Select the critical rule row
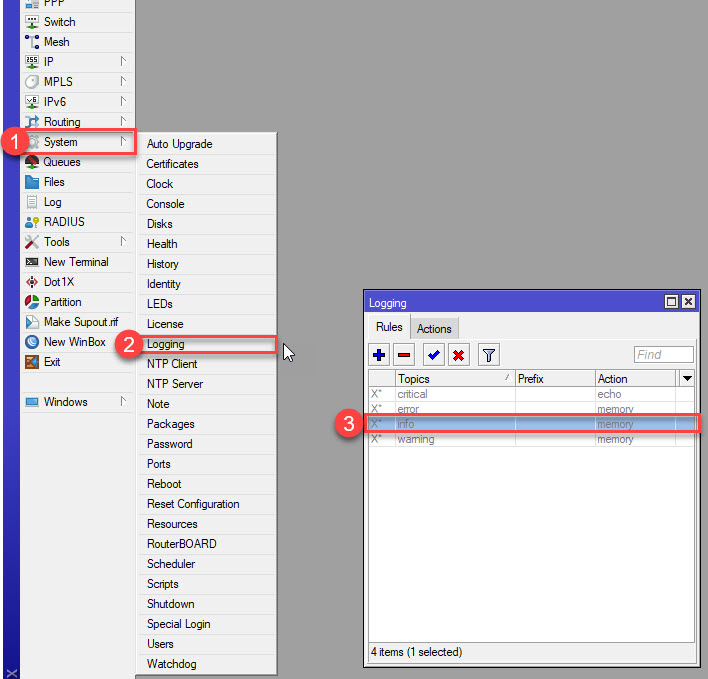The height and width of the screenshot is (679, 708). click(x=531, y=394)
